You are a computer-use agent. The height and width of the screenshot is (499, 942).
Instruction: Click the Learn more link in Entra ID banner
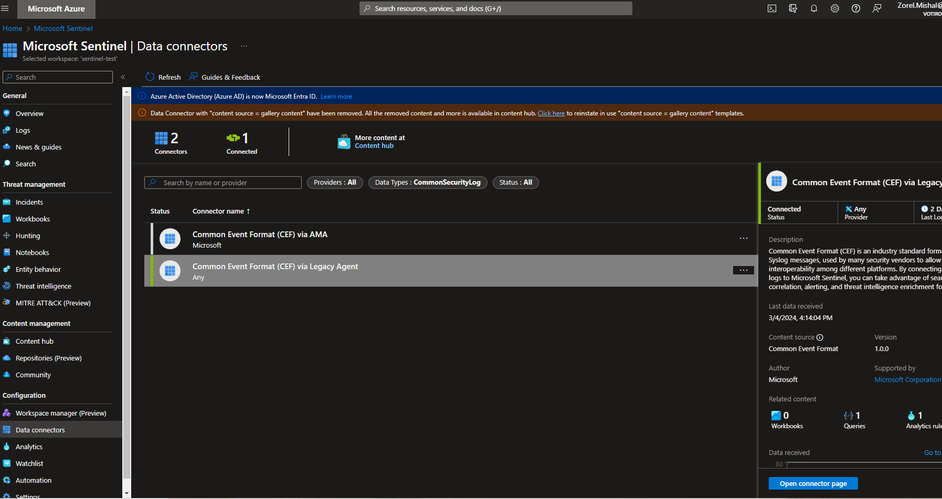336,96
